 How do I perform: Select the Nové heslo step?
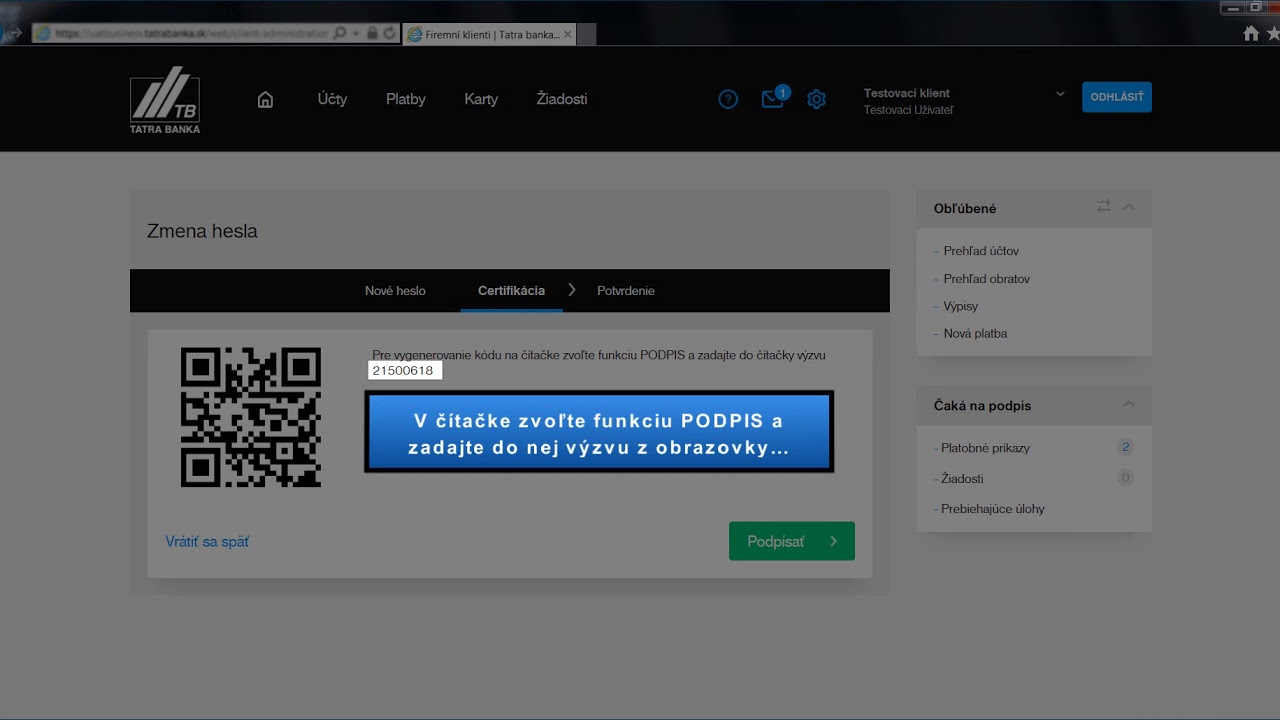tap(395, 290)
